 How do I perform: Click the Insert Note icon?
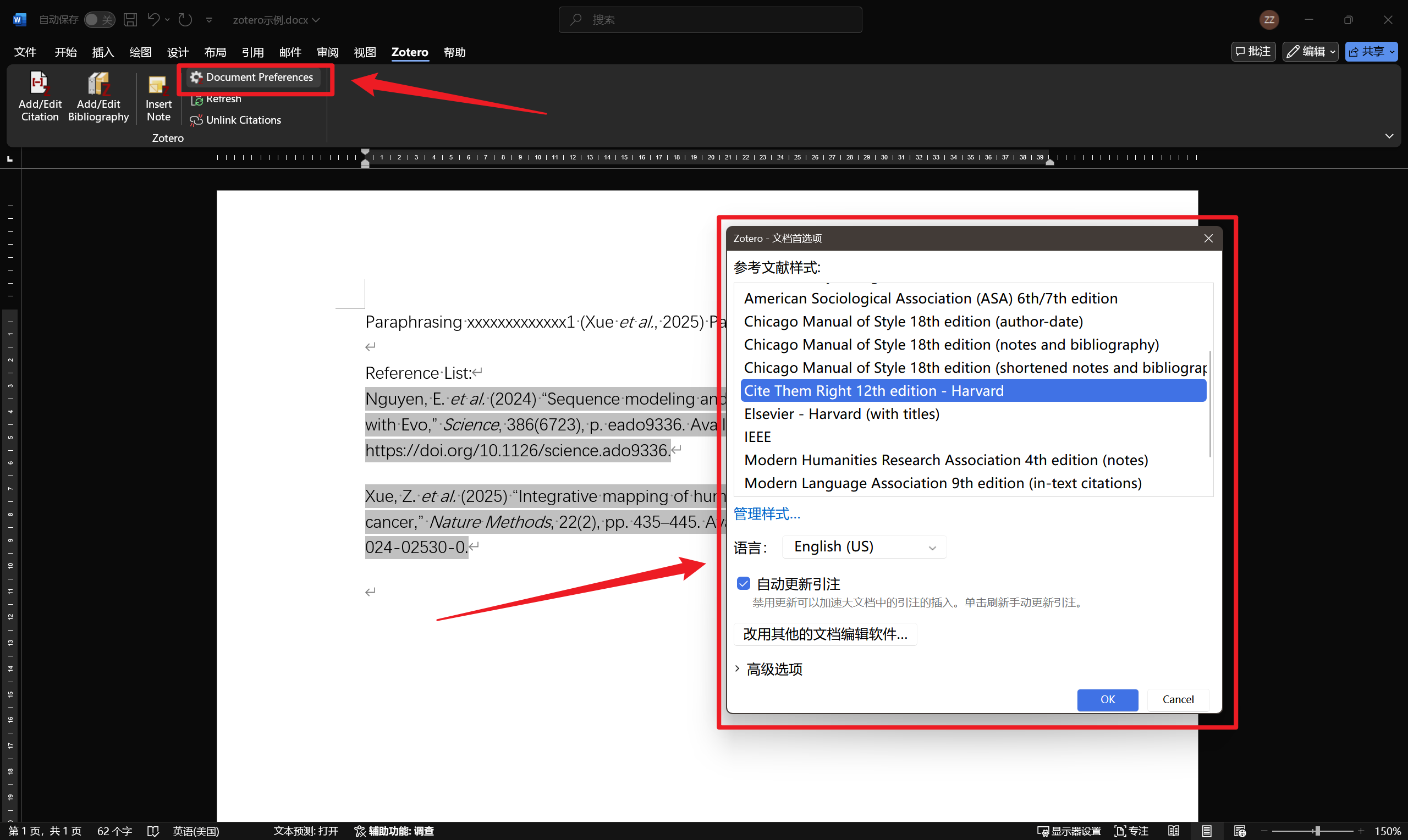point(158,85)
